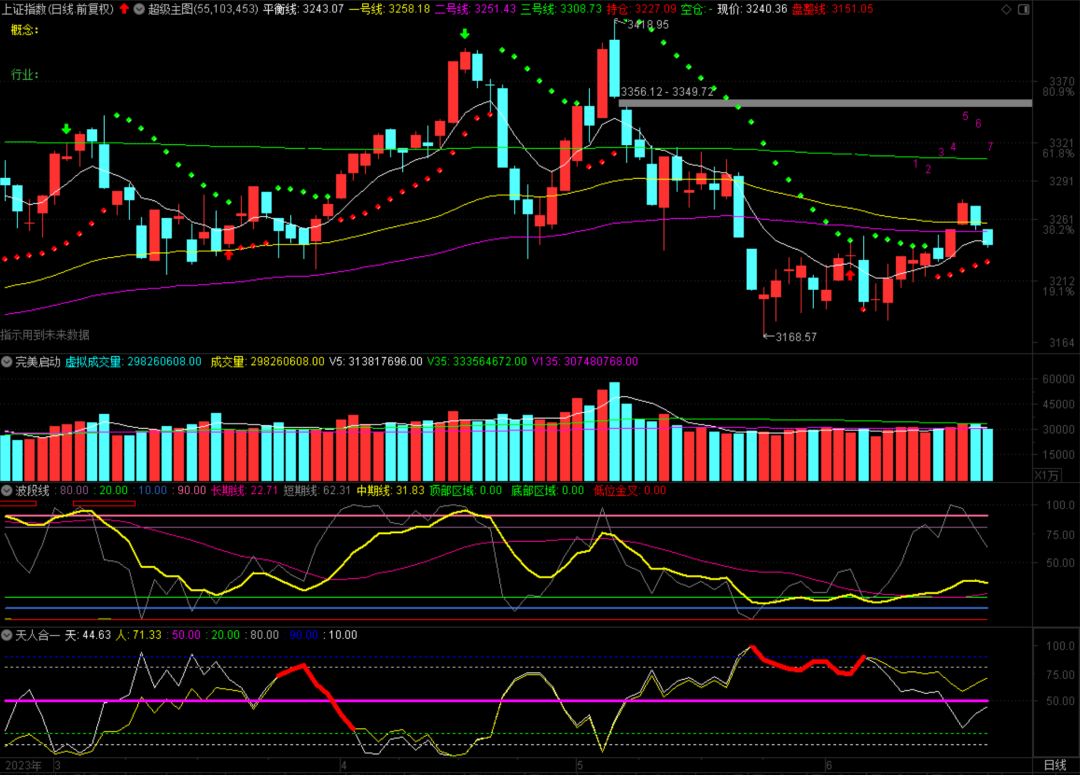Click the 日线 period button at bottom-right
The image size is (1080, 775).
[1054, 765]
